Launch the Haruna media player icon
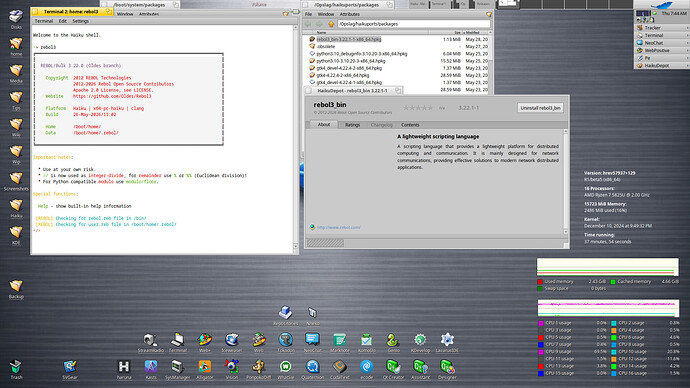This screenshot has width=690, height=388. [x=124, y=366]
